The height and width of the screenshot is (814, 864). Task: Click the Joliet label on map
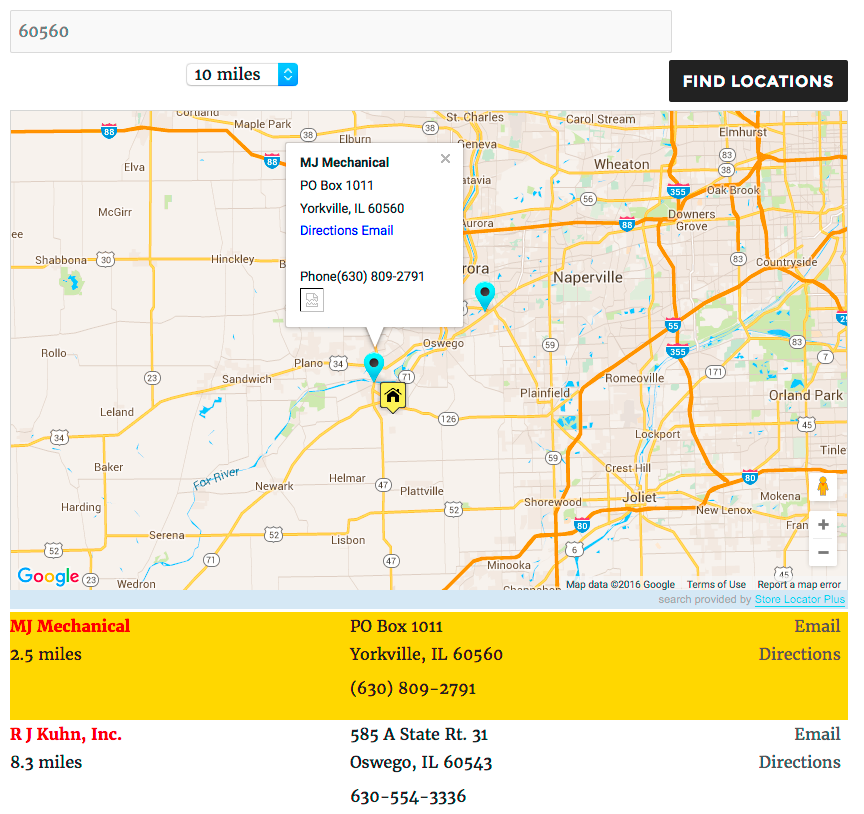pyautogui.click(x=640, y=498)
